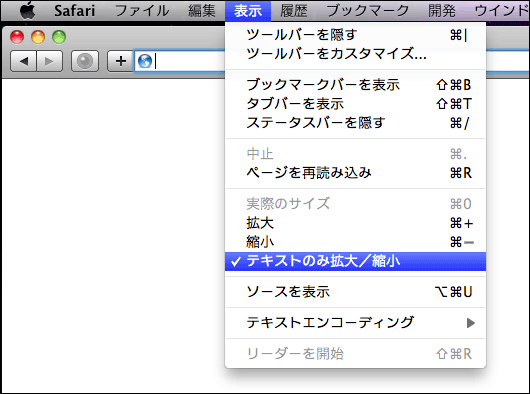Choose ページを再読み込み
This screenshot has width=530, height=394.
[356, 173]
